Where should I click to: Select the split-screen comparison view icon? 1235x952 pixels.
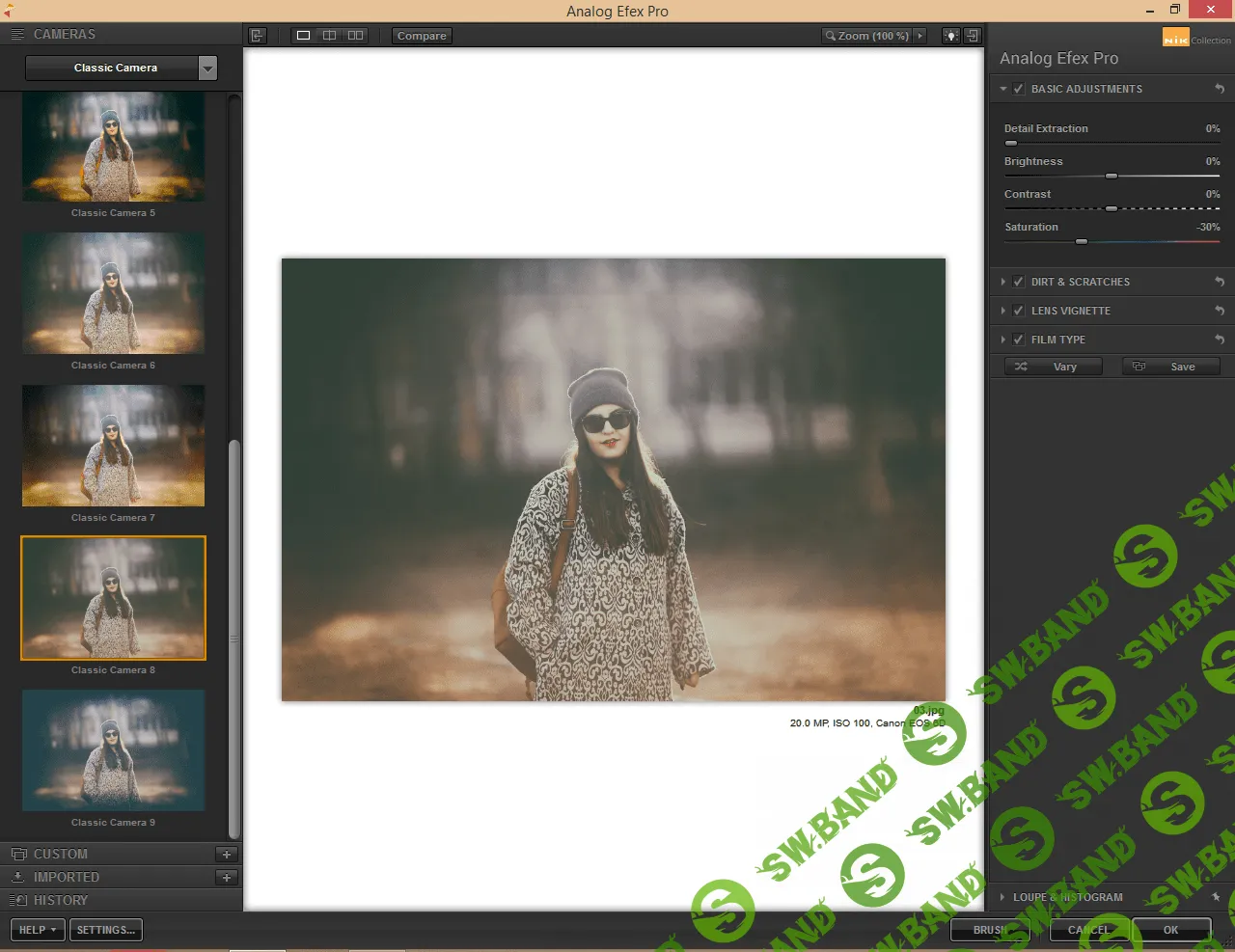click(329, 35)
